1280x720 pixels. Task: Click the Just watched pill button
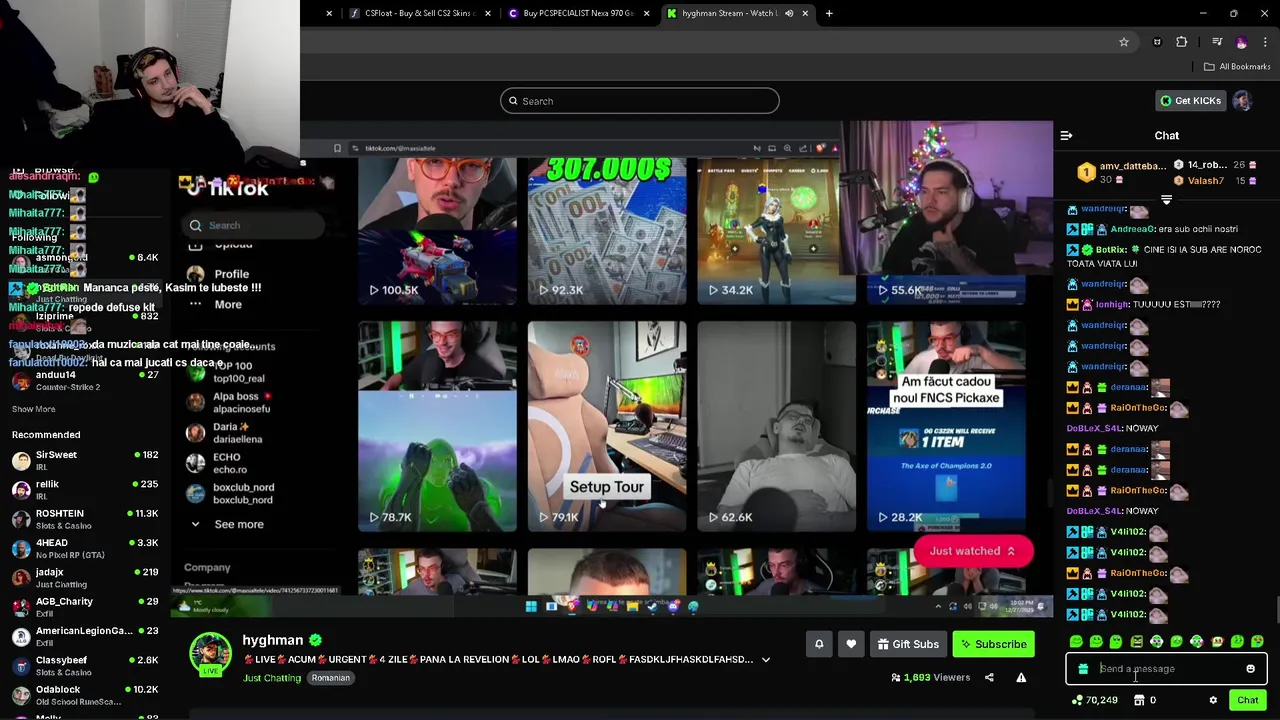tap(973, 551)
